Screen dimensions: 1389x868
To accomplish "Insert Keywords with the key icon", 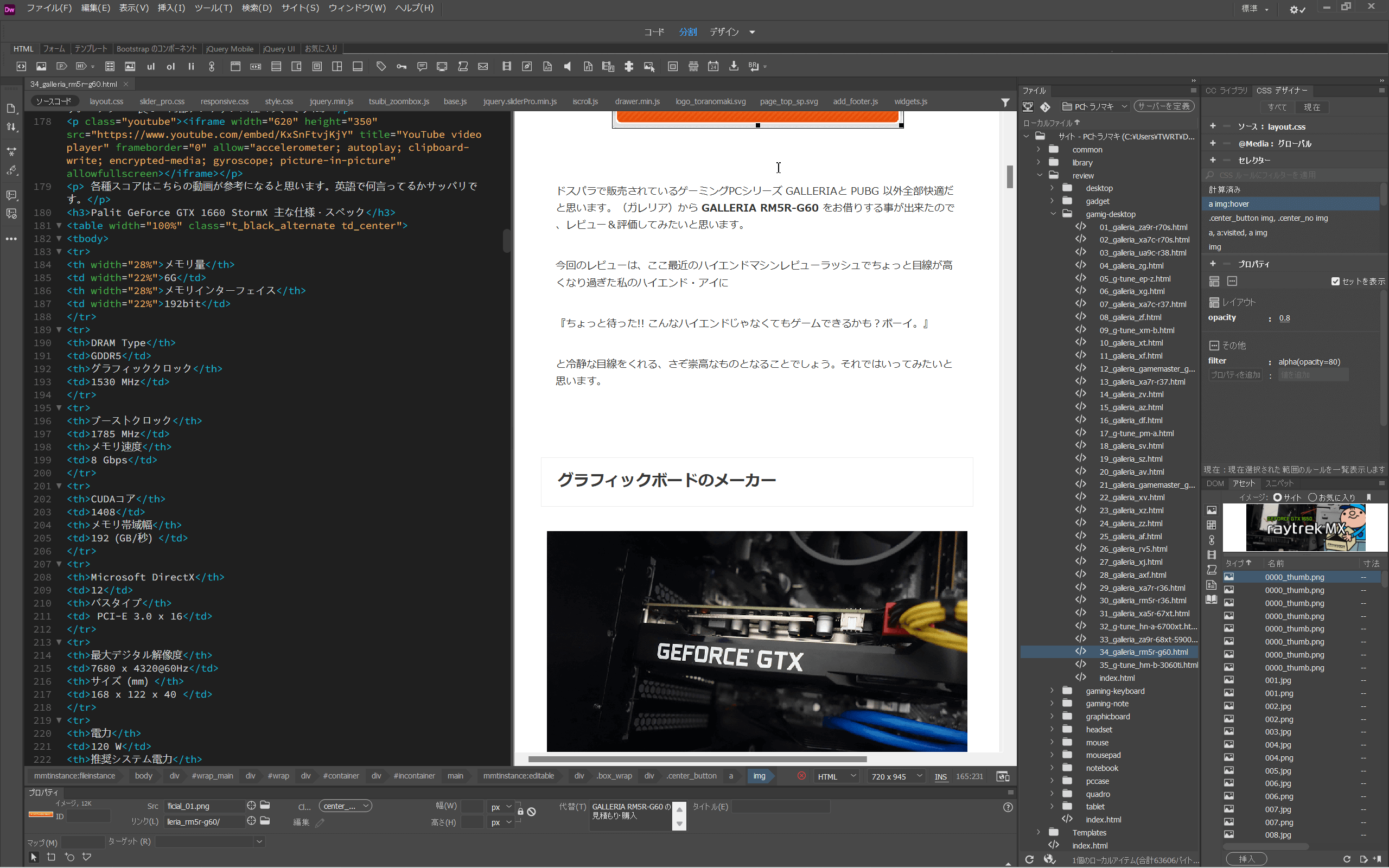I will tap(402, 67).
